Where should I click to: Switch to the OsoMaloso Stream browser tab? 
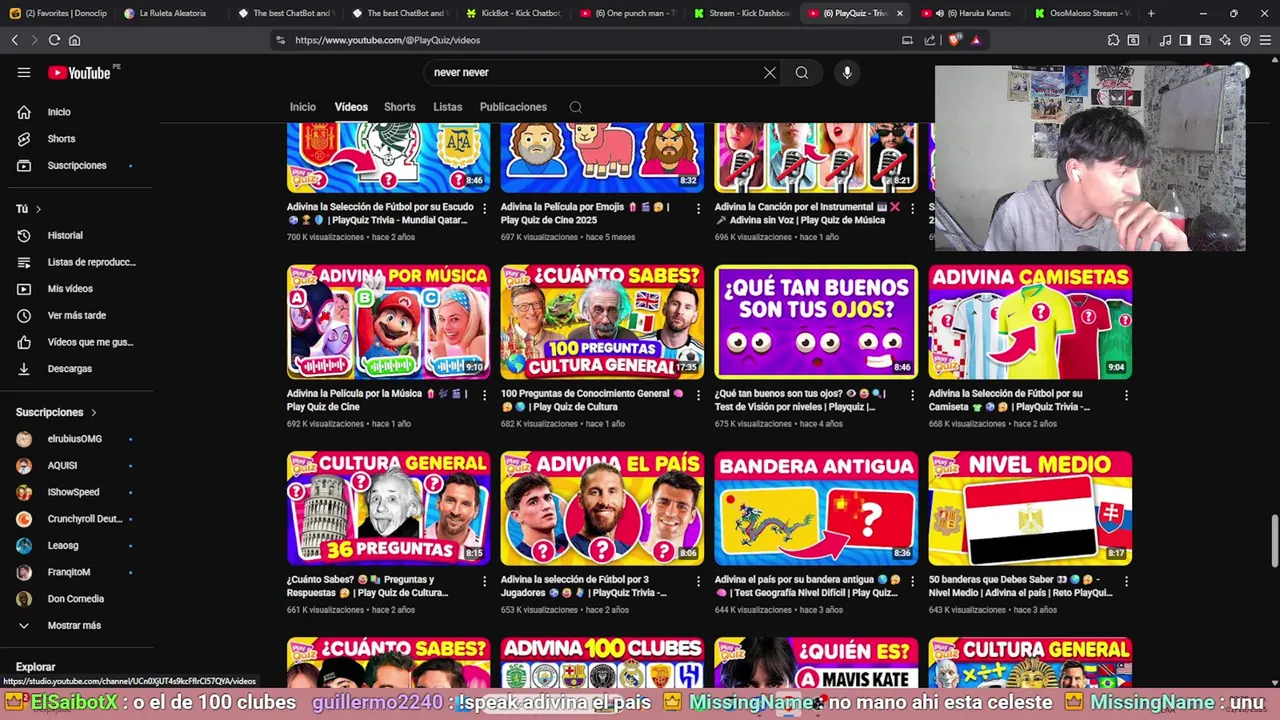point(1083,13)
